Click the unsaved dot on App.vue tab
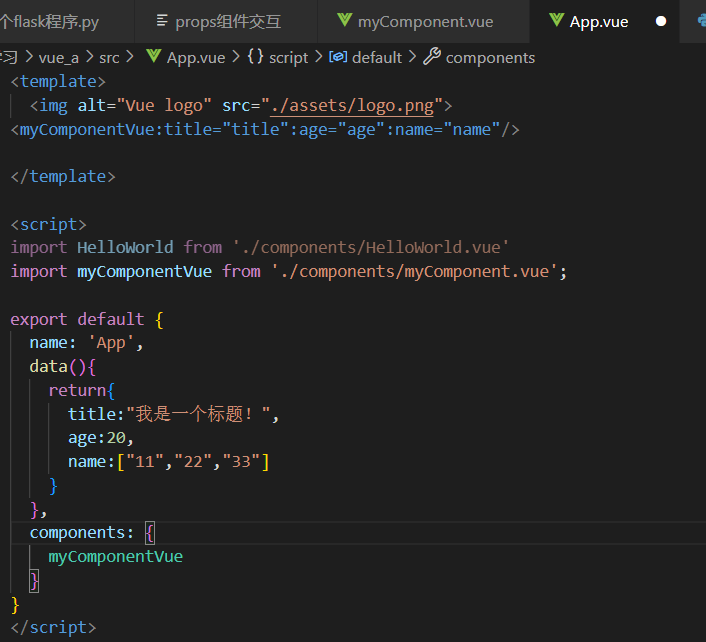This screenshot has height=642, width=706. (x=661, y=21)
